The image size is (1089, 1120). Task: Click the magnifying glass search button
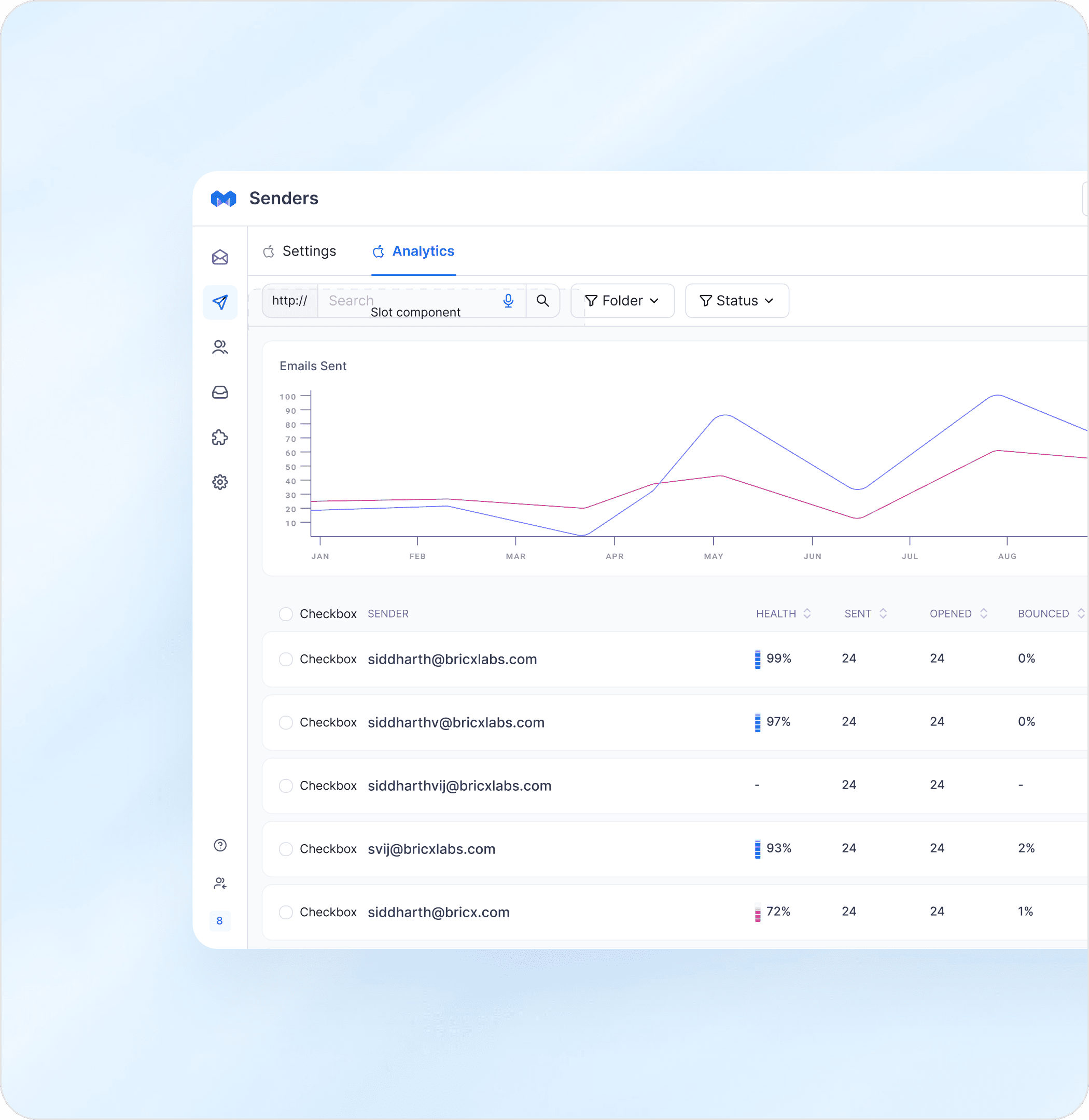point(542,301)
